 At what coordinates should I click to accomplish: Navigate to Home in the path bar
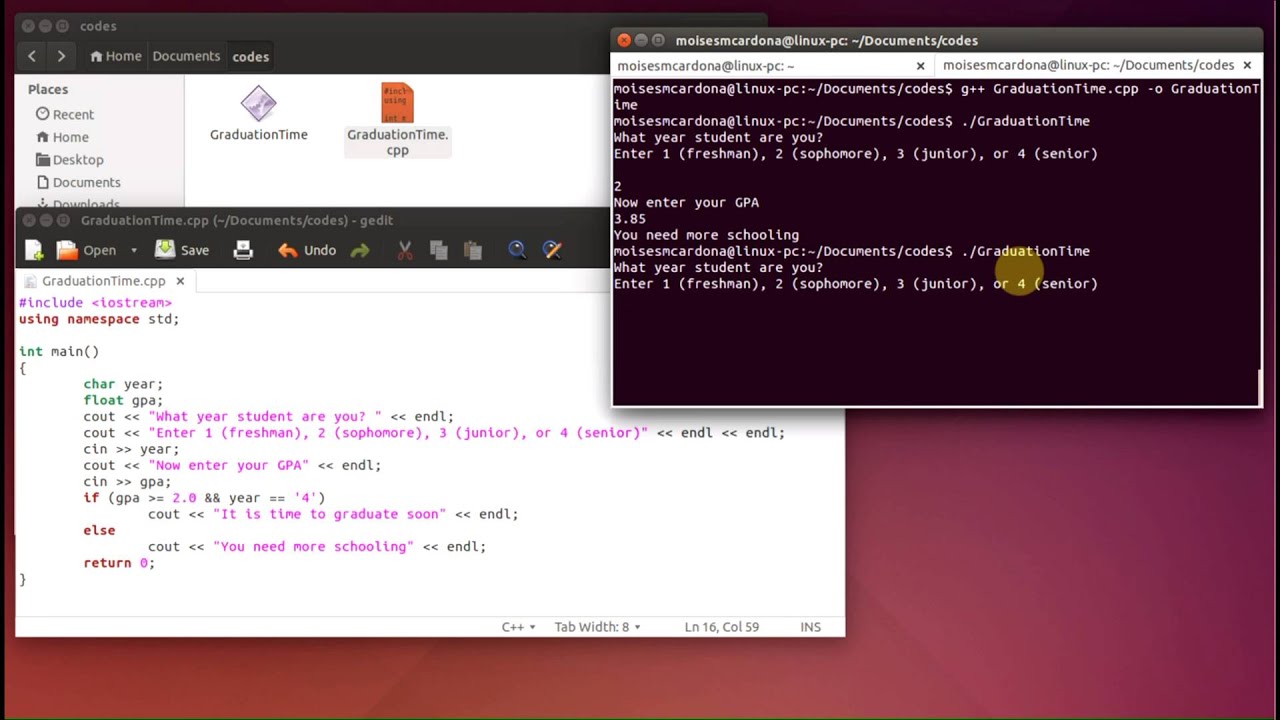pos(116,56)
